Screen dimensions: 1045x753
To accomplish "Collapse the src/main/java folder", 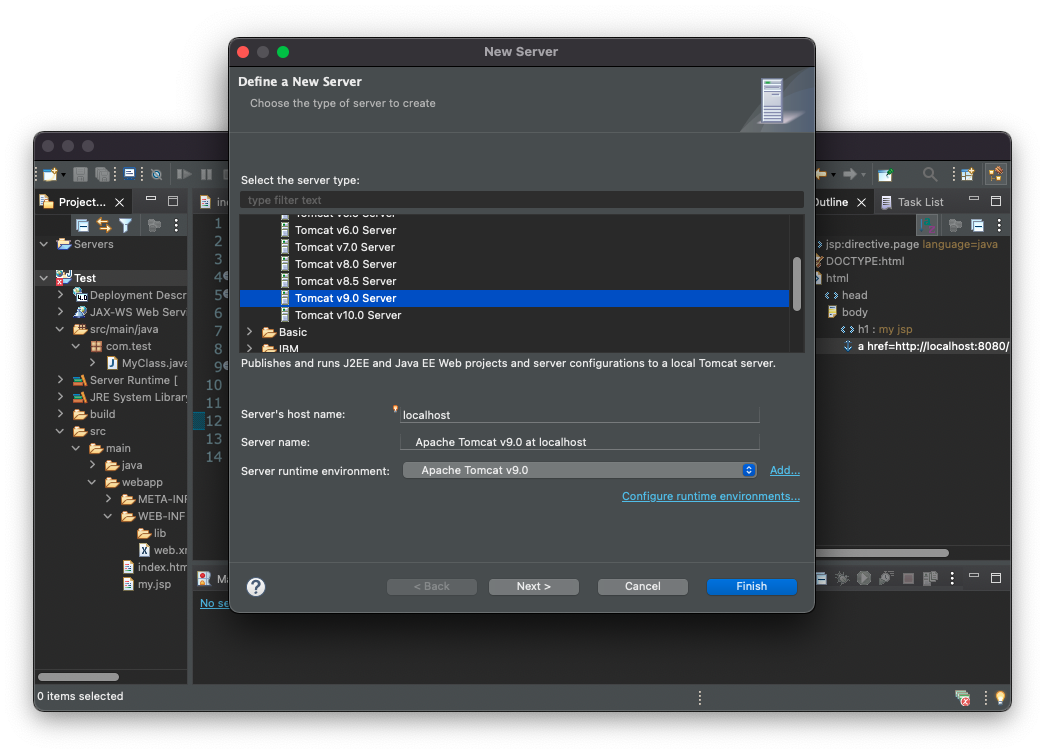I will pos(60,329).
